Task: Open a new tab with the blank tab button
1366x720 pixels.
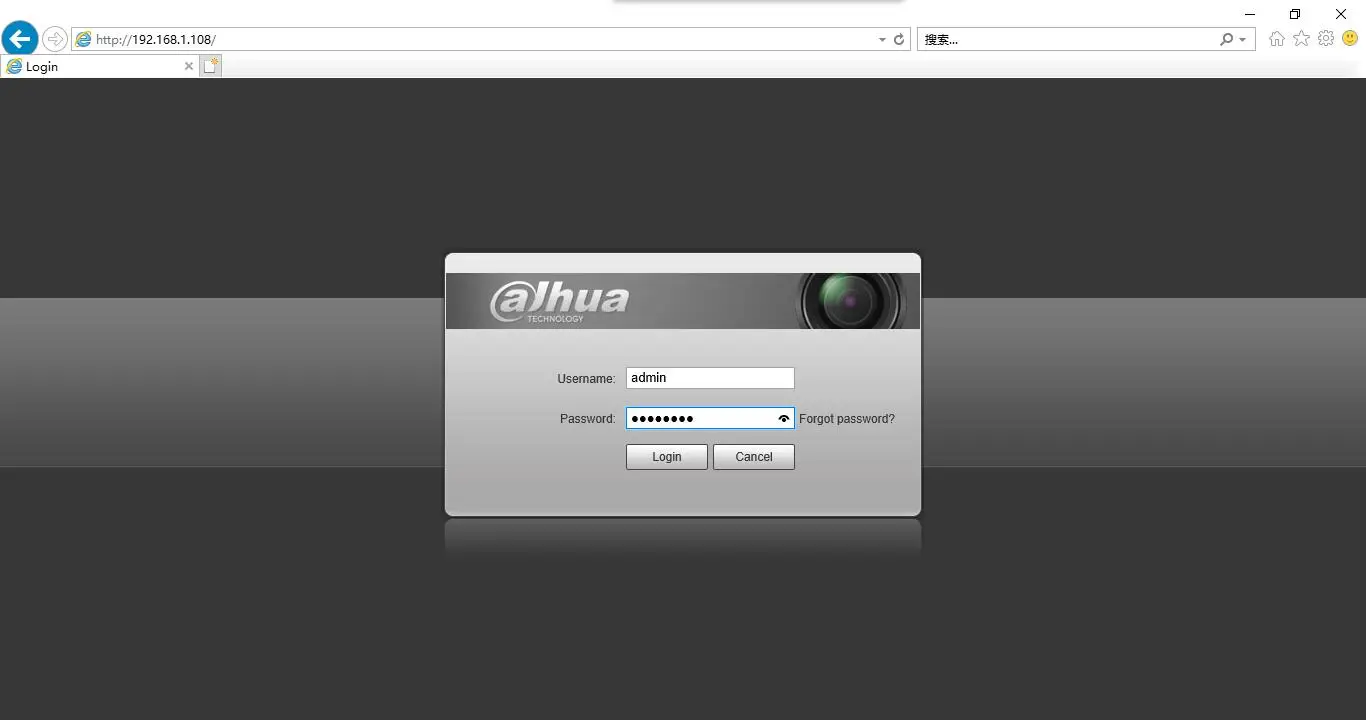Action: tap(210, 66)
